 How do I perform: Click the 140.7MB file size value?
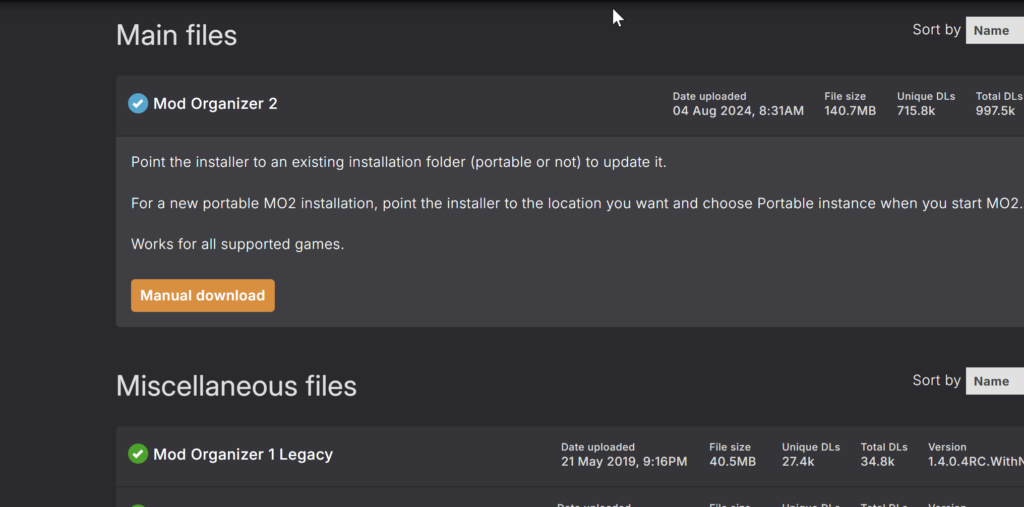(850, 111)
